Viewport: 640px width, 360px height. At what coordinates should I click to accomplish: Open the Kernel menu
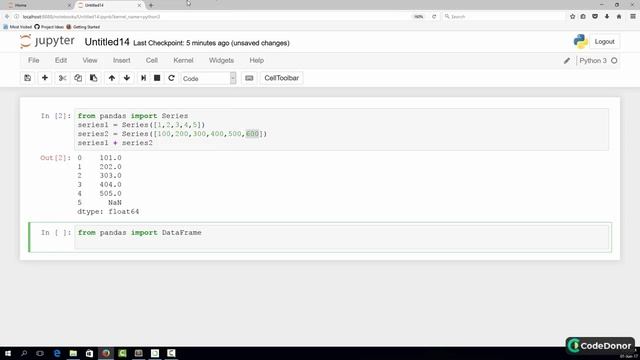[183, 60]
